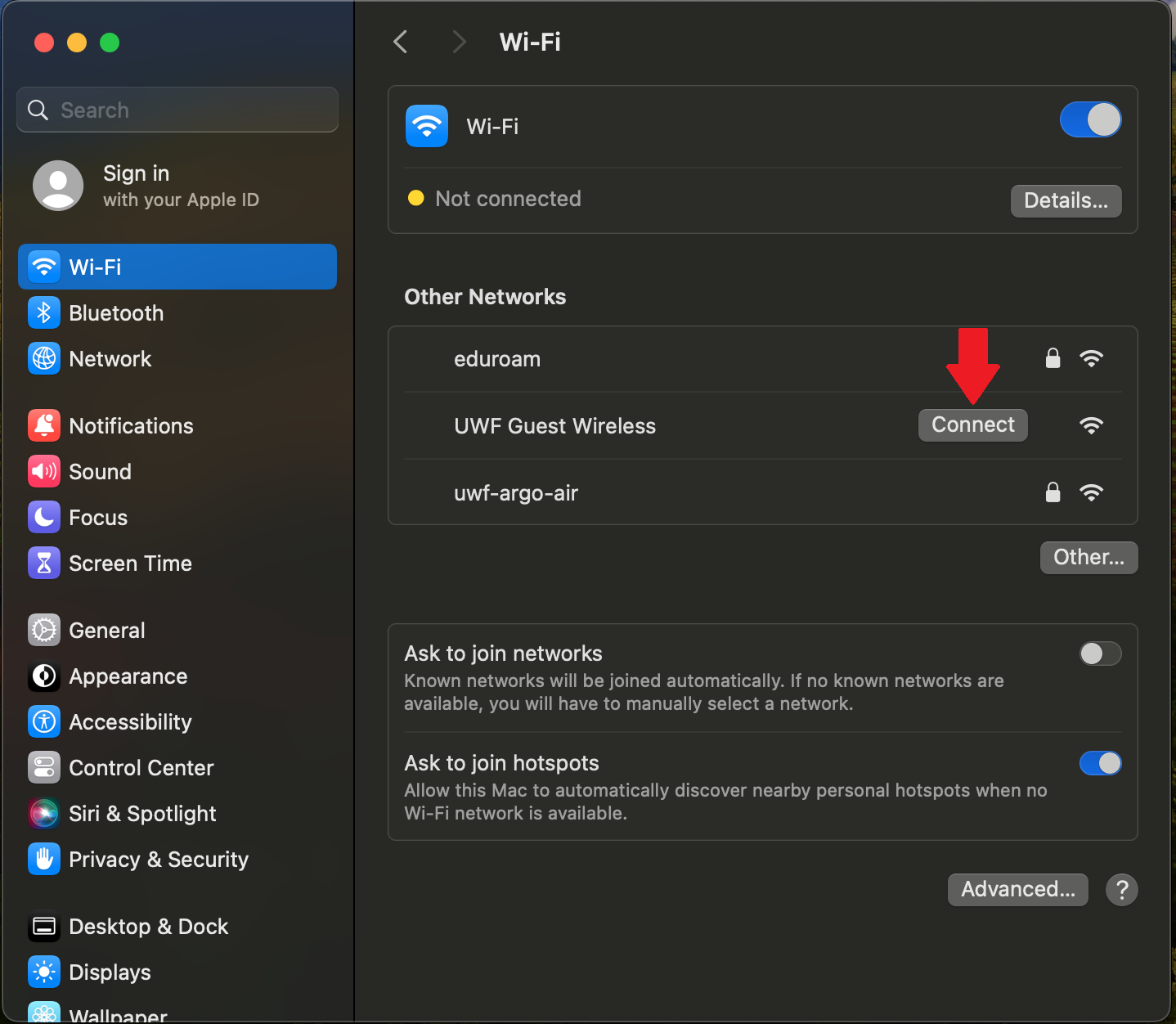Click the Siri & Spotlight icon
This screenshot has height=1024, width=1176.
pos(44,813)
